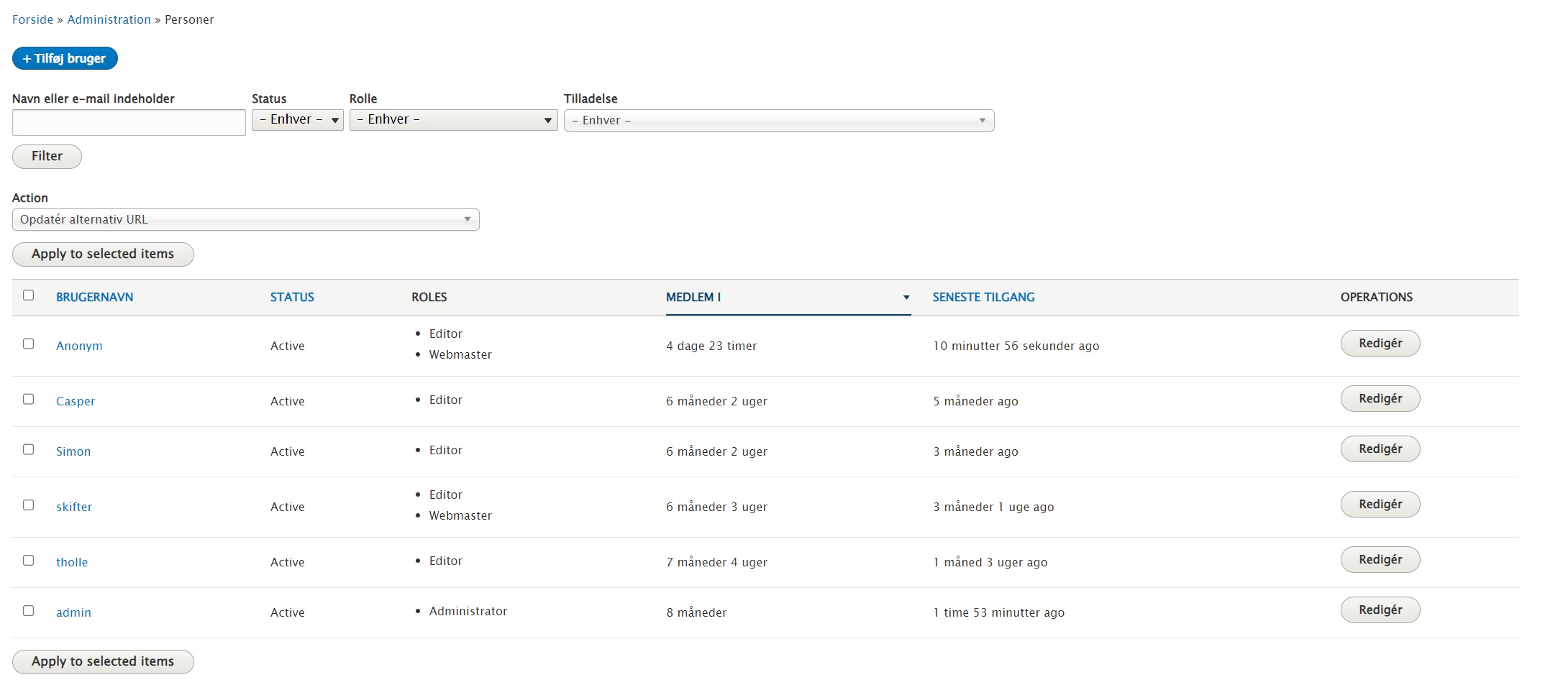Image resolution: width=1568 pixels, height=685 pixels.
Task: Open the tholle user profile link
Action: pos(72,563)
